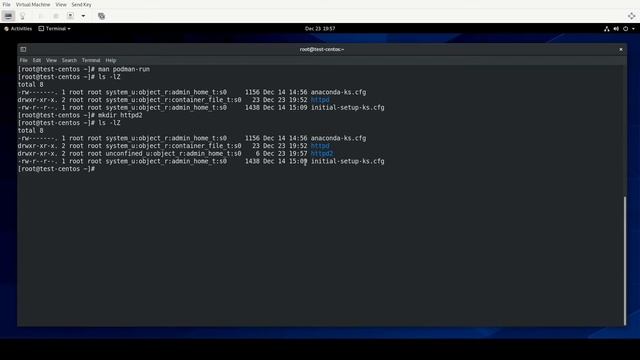Click the terminal vertical scrollbar handle
640x360 pixels.
(x=624, y=260)
